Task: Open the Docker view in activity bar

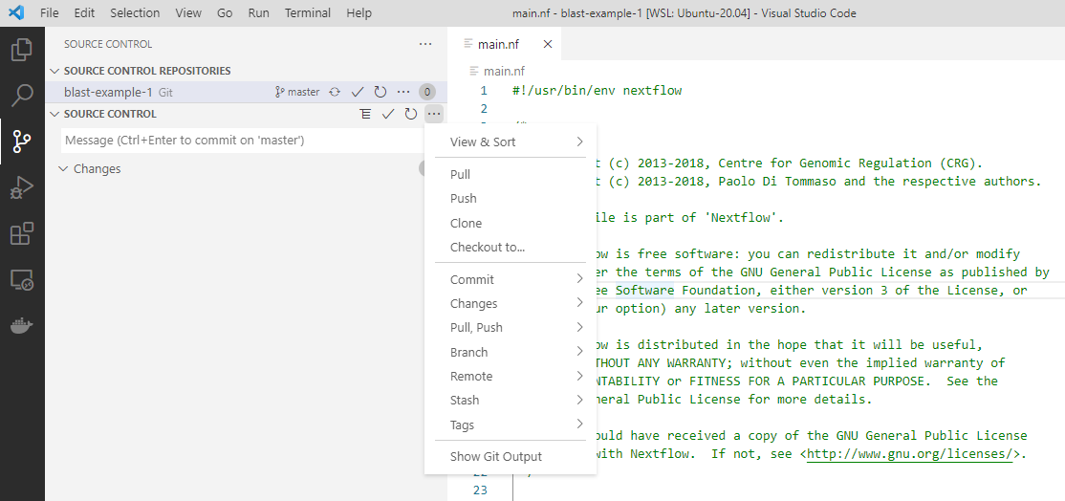Action: pos(21,327)
